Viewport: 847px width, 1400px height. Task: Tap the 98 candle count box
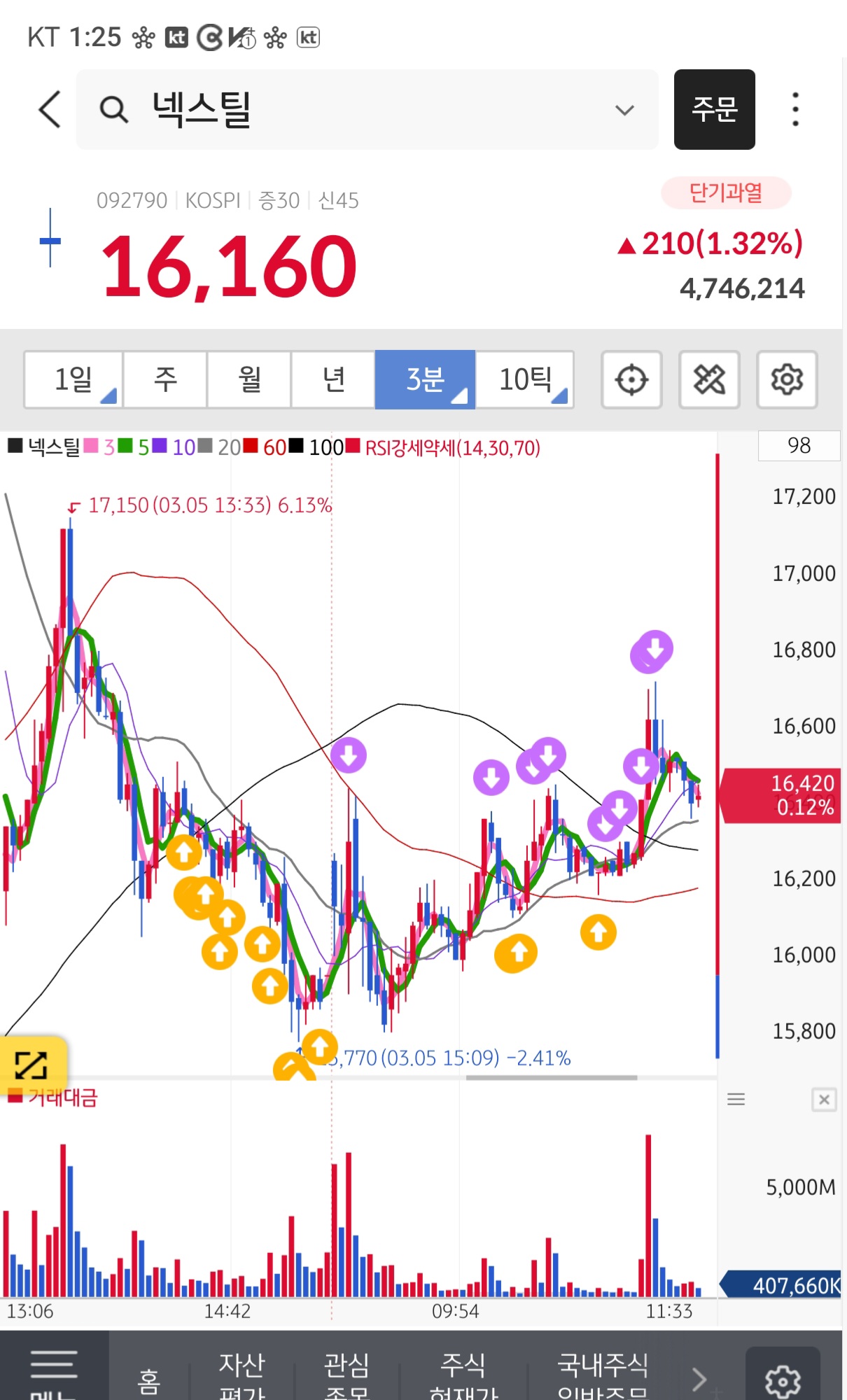point(799,445)
